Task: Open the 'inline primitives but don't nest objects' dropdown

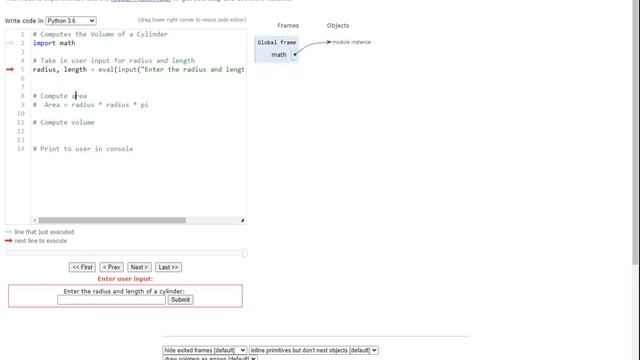Action: [313, 350]
